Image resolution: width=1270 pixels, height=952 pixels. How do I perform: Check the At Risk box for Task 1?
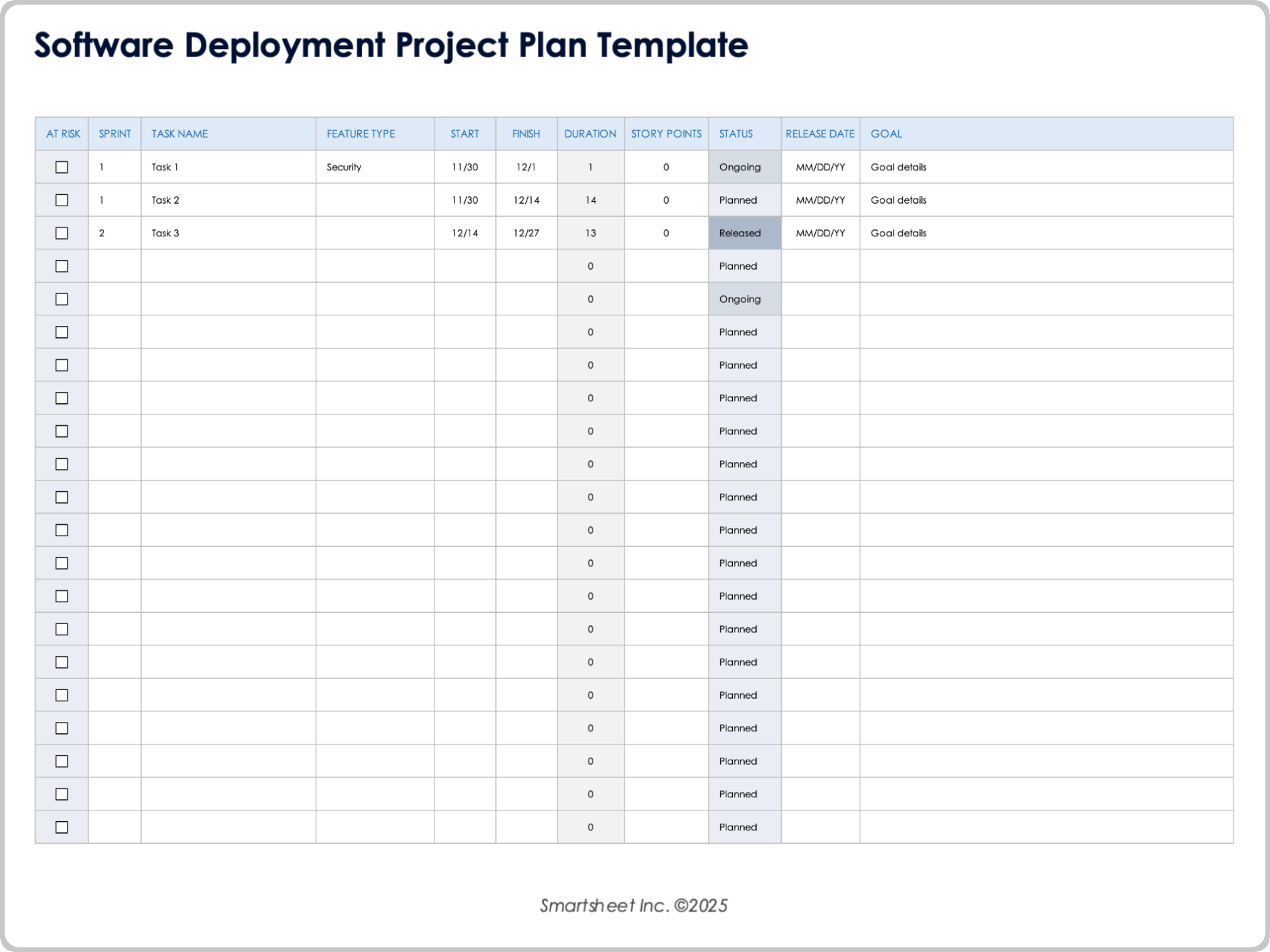[x=62, y=167]
